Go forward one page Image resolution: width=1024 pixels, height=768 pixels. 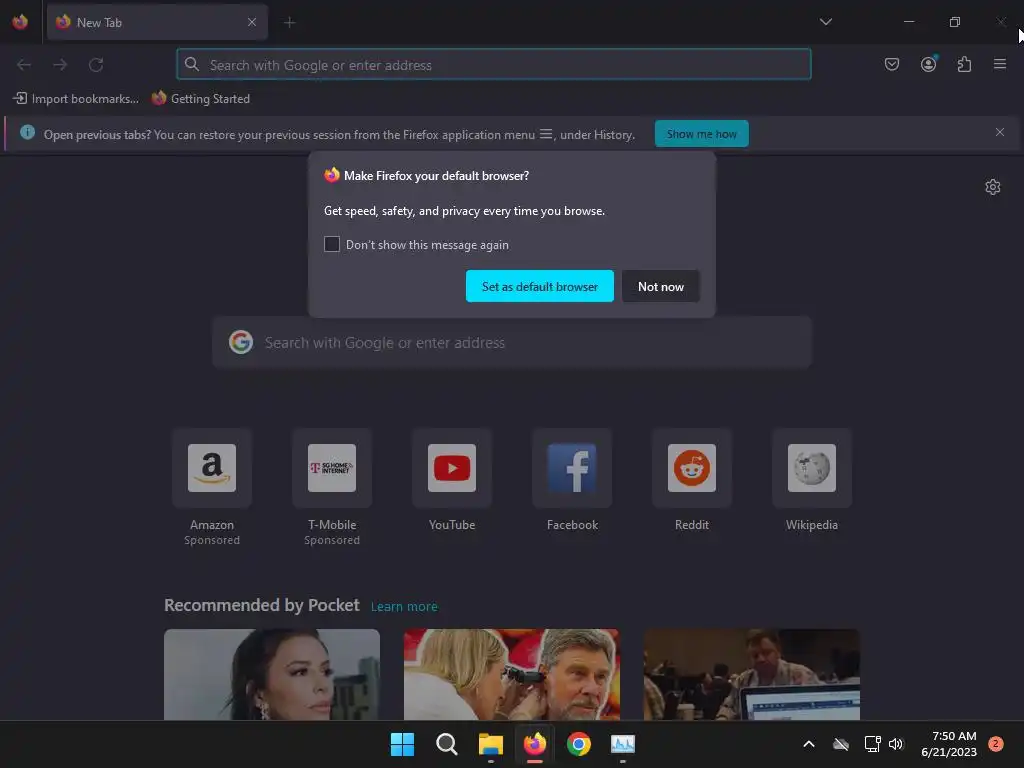pyautogui.click(x=60, y=65)
